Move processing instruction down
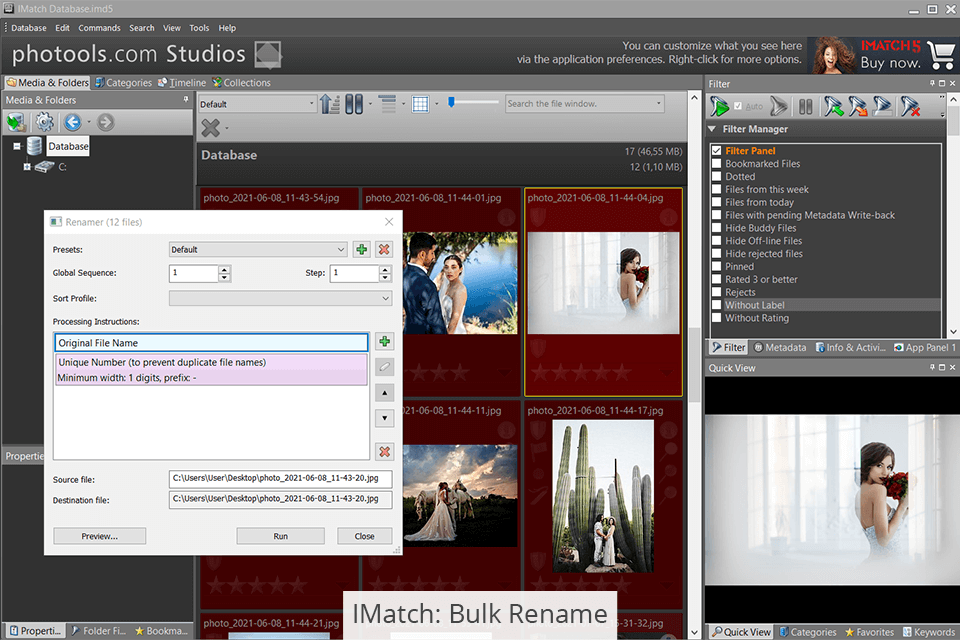Screen dimensions: 960x640 tap(384, 418)
